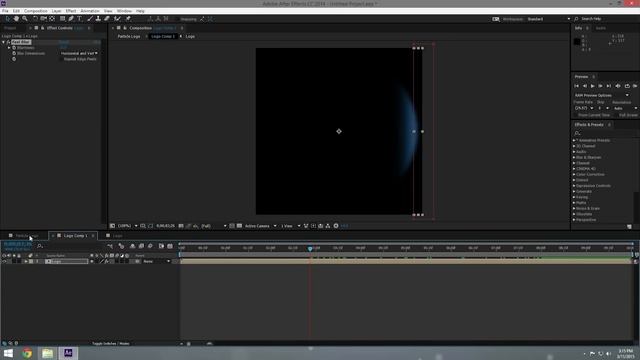
Task: Click the current time indicator marker
Action: (310, 248)
